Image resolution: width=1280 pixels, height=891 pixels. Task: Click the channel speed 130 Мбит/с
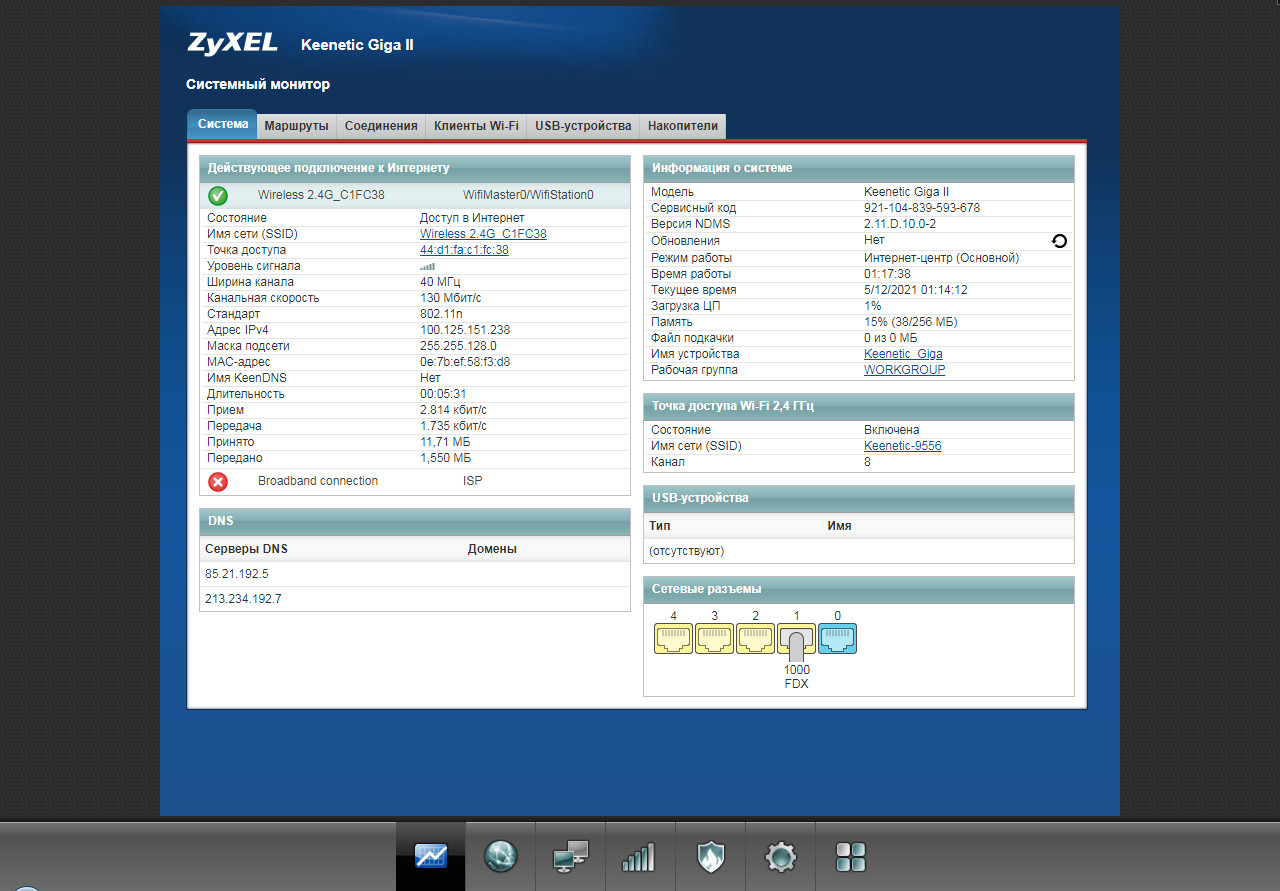pos(450,298)
